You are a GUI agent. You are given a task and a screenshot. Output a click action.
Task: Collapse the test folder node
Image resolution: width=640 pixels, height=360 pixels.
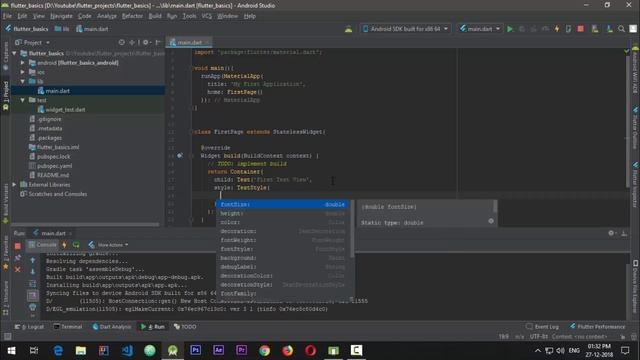[23, 100]
